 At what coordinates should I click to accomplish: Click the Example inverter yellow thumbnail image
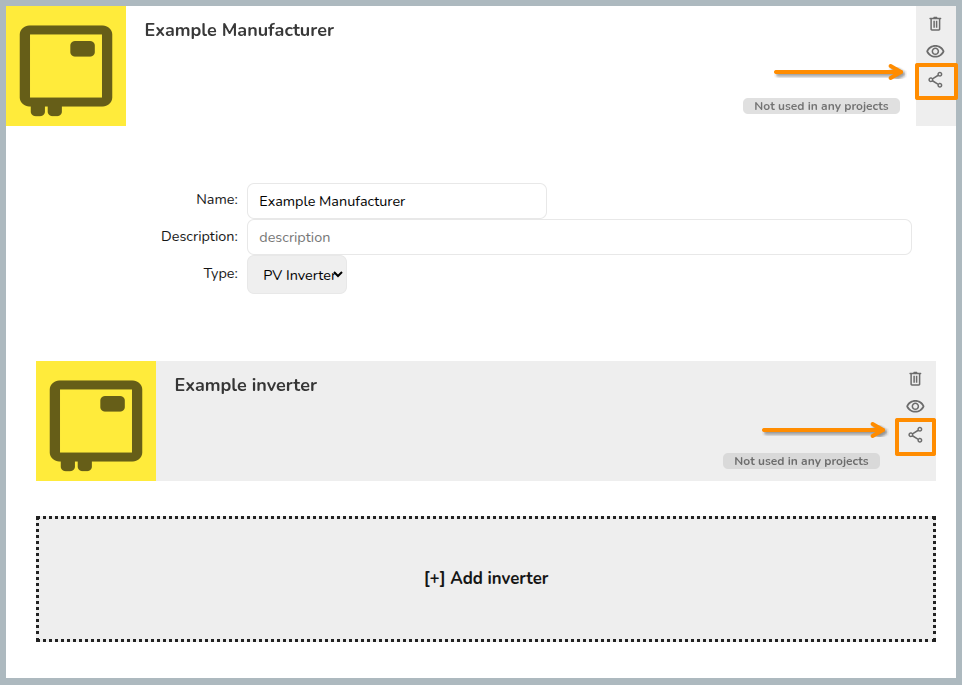[96, 421]
